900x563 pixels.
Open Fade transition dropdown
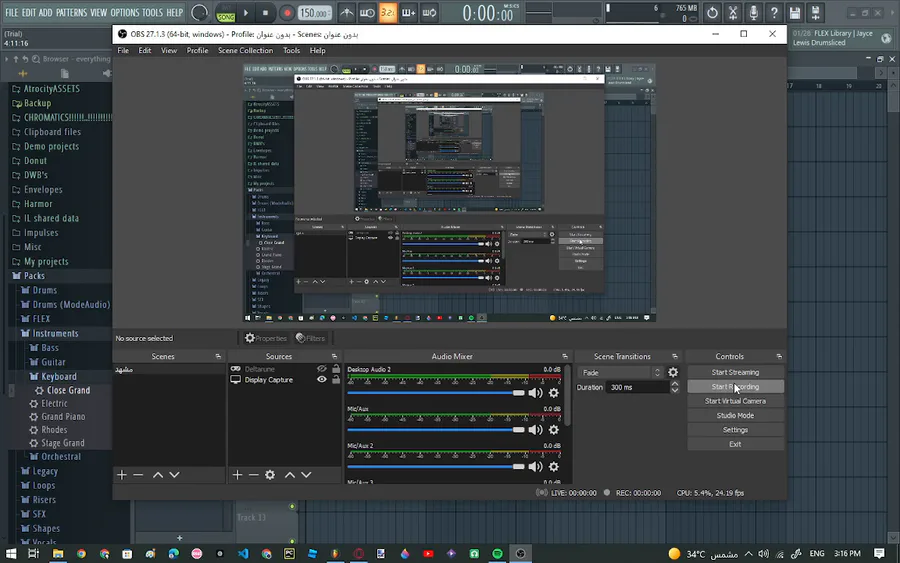point(620,372)
